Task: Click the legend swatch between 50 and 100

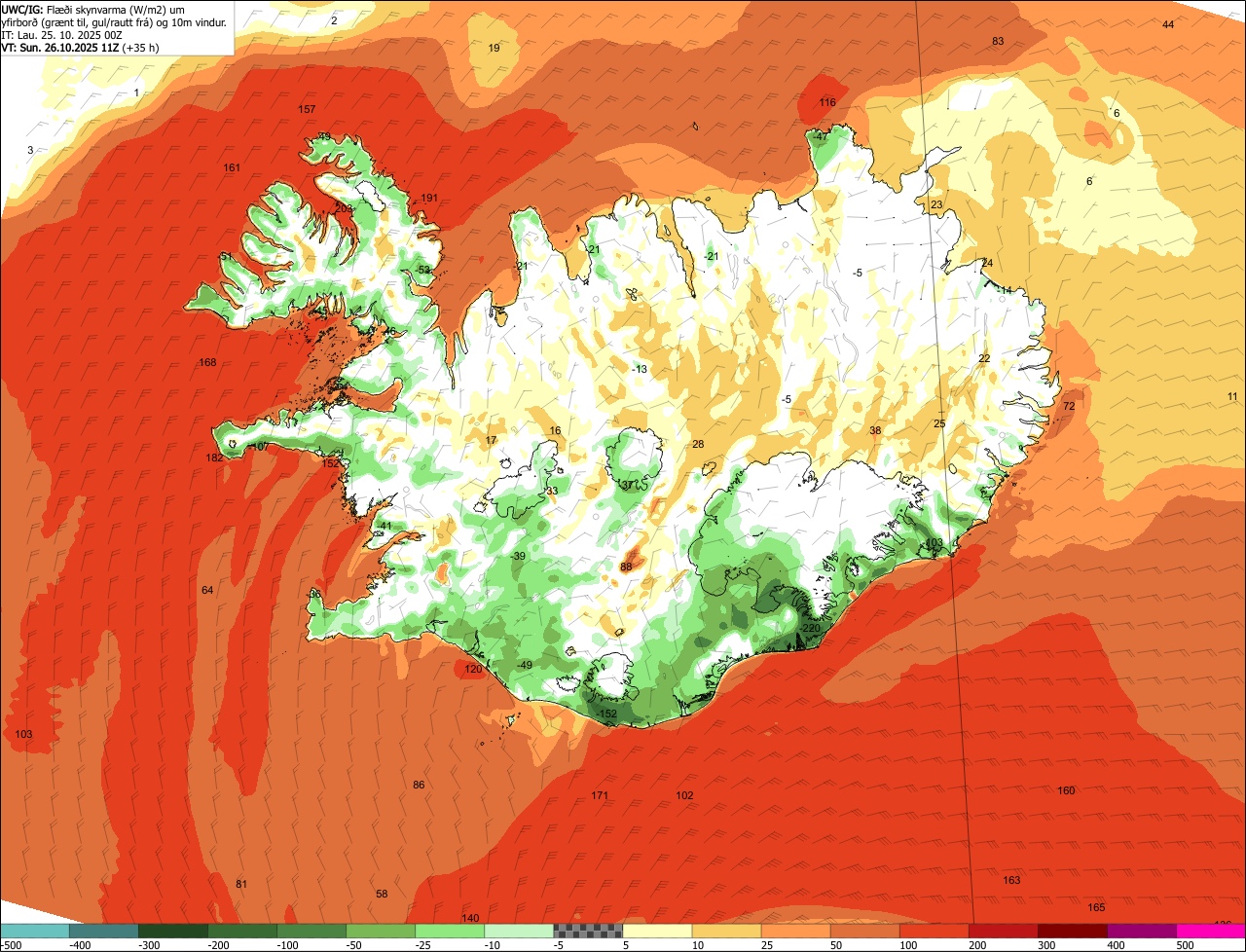Action: tap(864, 931)
